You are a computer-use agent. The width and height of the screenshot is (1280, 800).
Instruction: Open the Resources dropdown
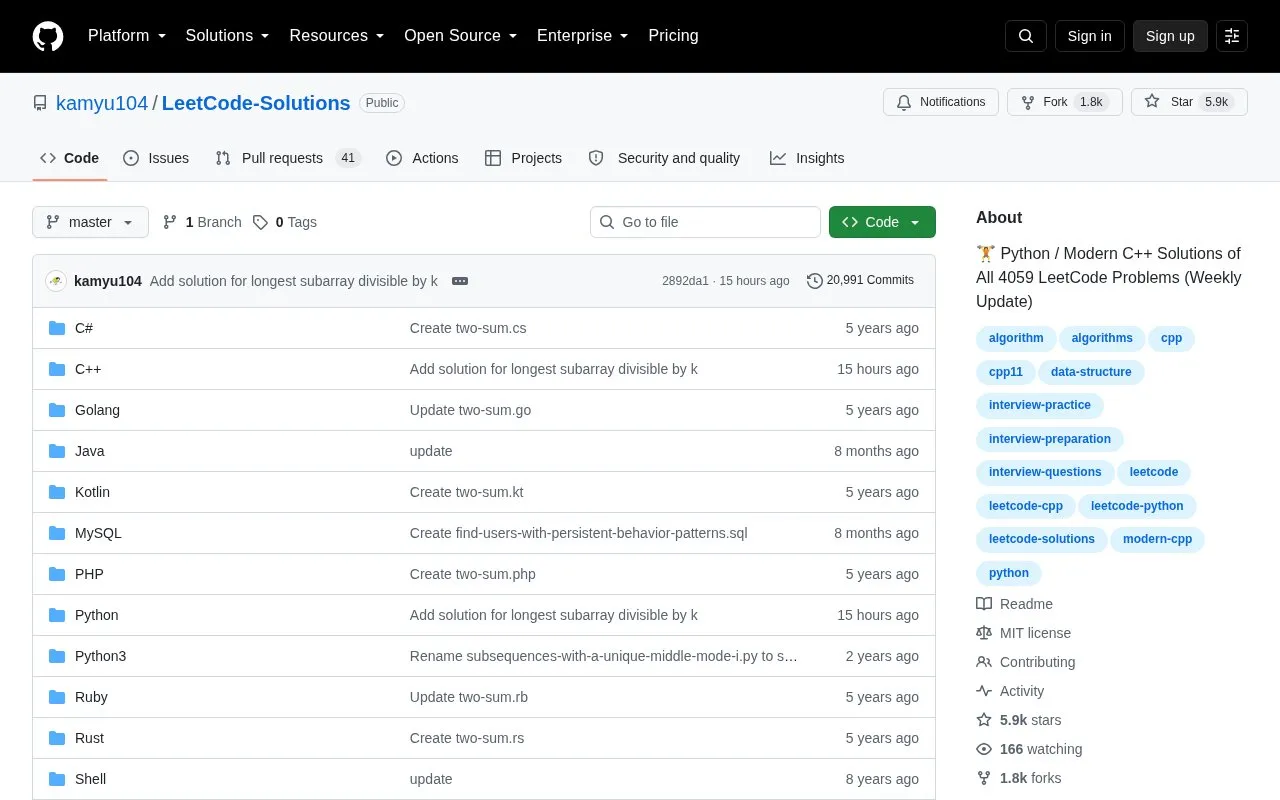337,36
